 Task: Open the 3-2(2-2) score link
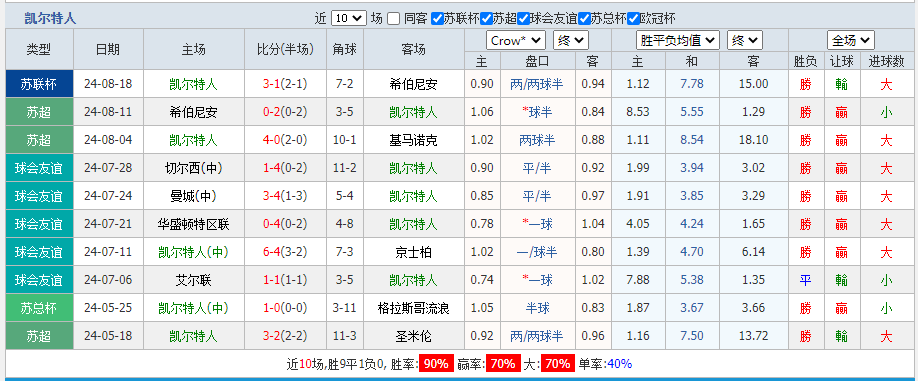pos(285,337)
